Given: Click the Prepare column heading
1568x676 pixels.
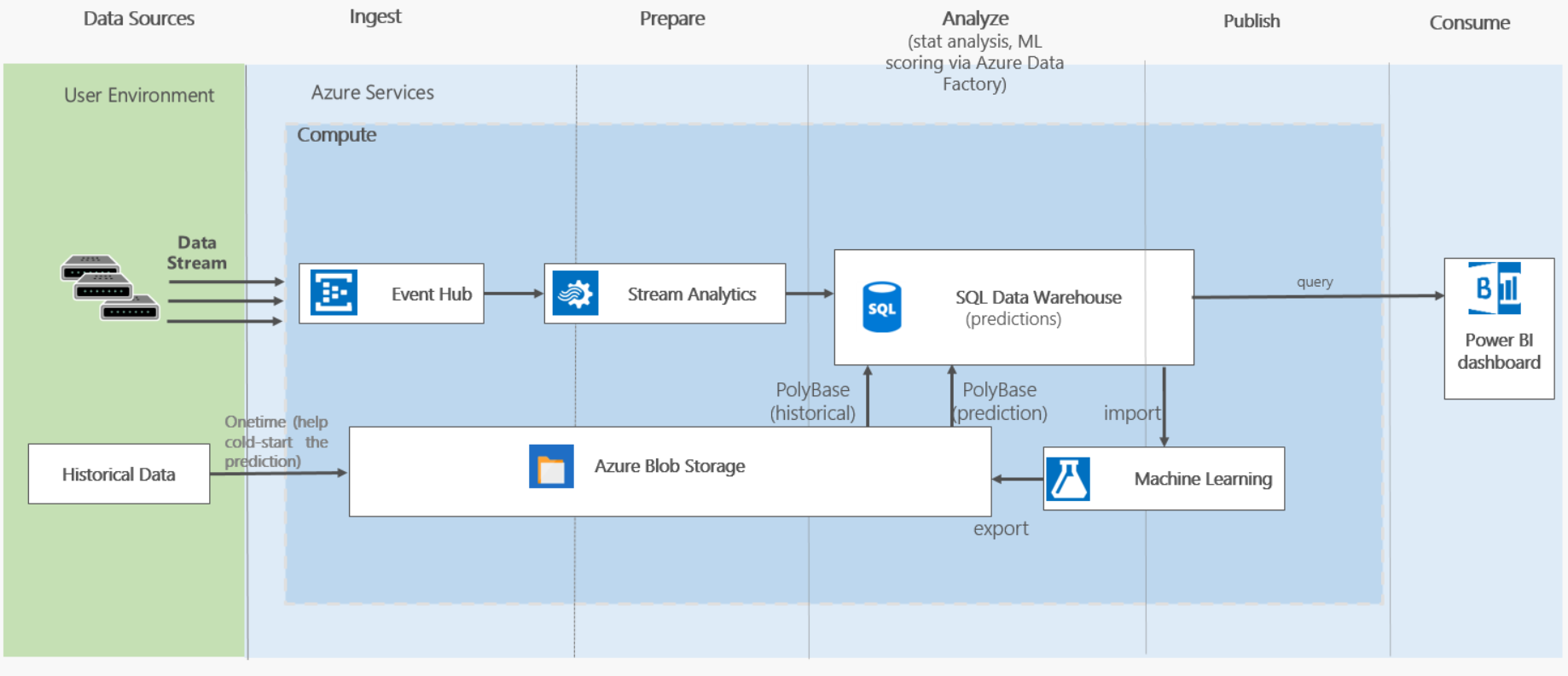Looking at the screenshot, I should tap(672, 18).
